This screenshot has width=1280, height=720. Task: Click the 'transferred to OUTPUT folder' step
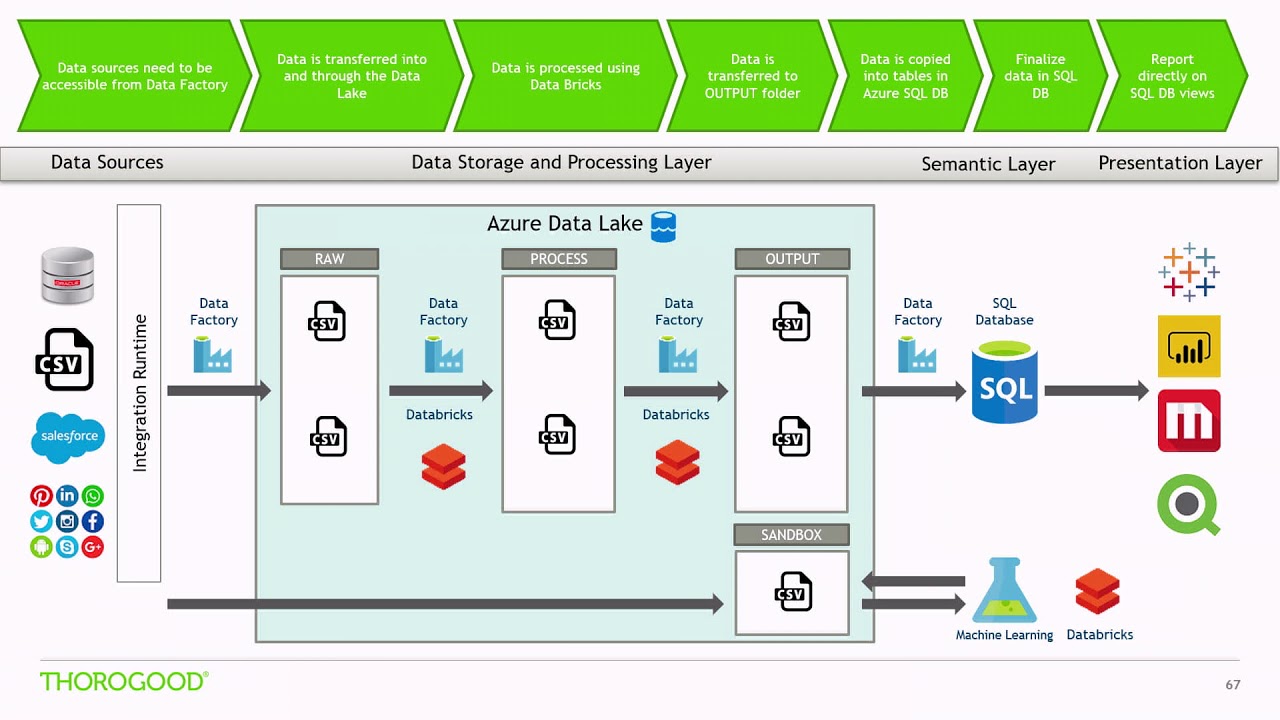click(x=752, y=76)
